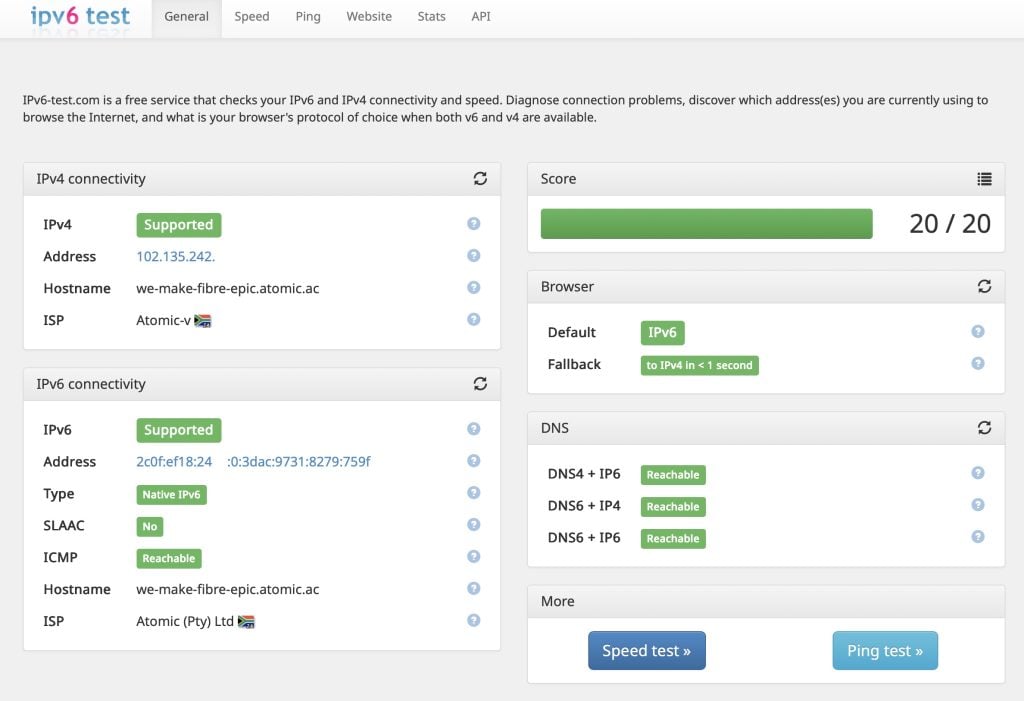Image resolution: width=1024 pixels, height=701 pixels.
Task: Click help icon for Atomic (Pty) Ltd ISP
Action: (473, 621)
